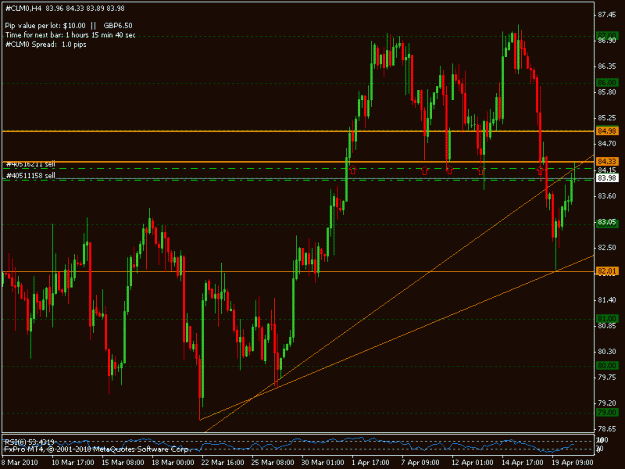Select the 'Pip value per lot: $10.00' line
This screenshot has width=625, height=469.
click(x=45, y=26)
